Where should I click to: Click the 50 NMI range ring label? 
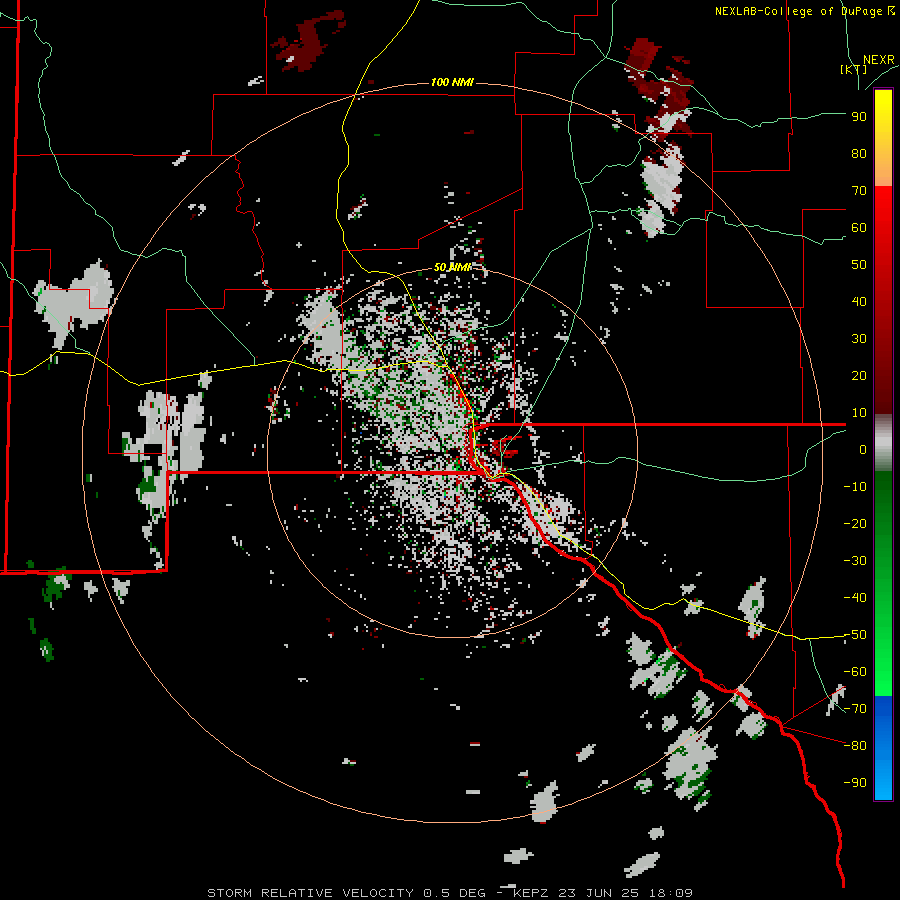(x=452, y=267)
